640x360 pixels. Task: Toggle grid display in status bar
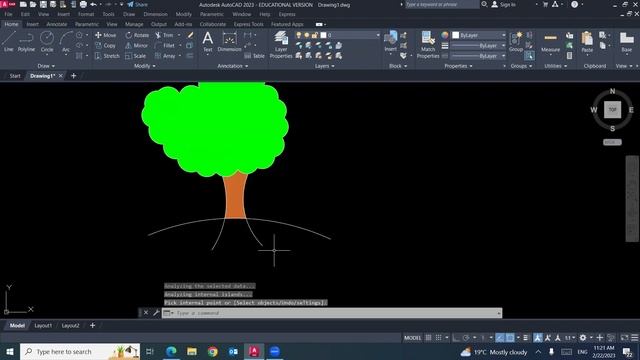pos(428,338)
